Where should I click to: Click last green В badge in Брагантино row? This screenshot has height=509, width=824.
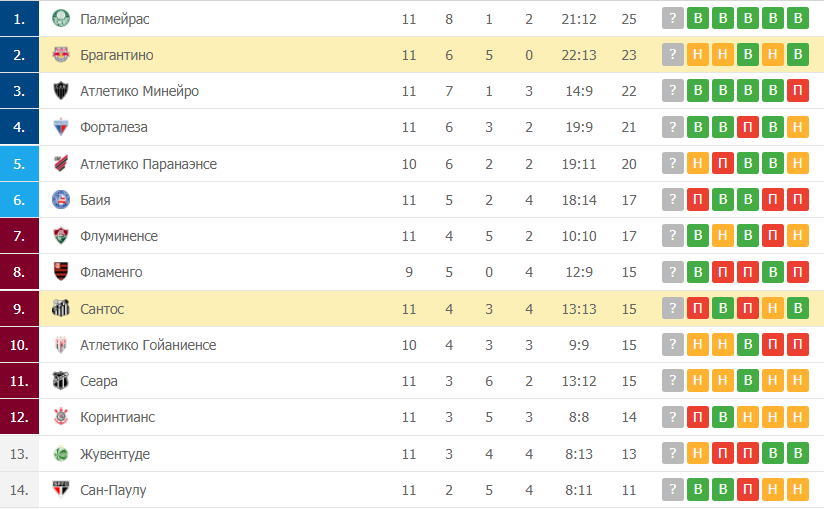point(798,54)
